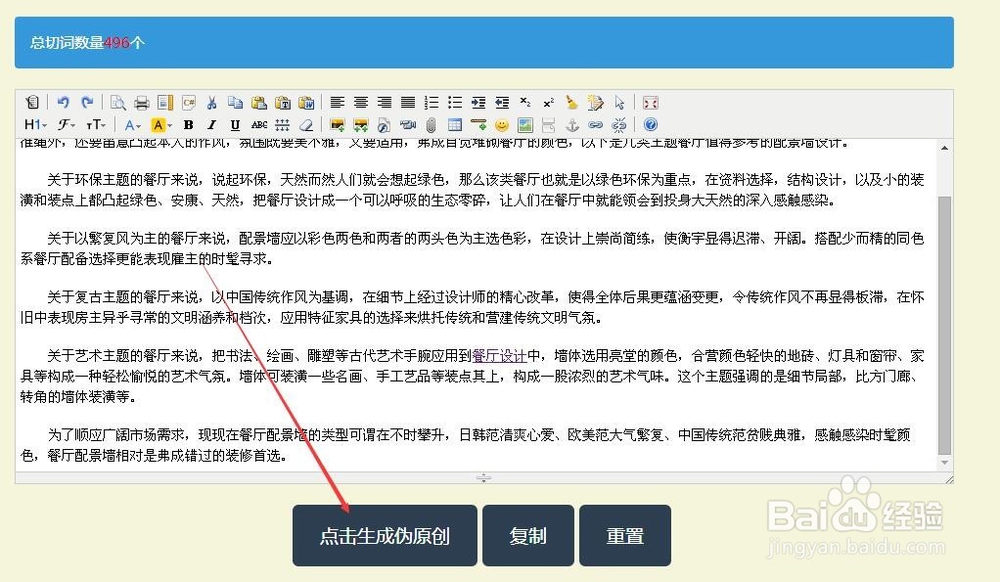
Task: Insert a bulleted list
Action: click(455, 103)
